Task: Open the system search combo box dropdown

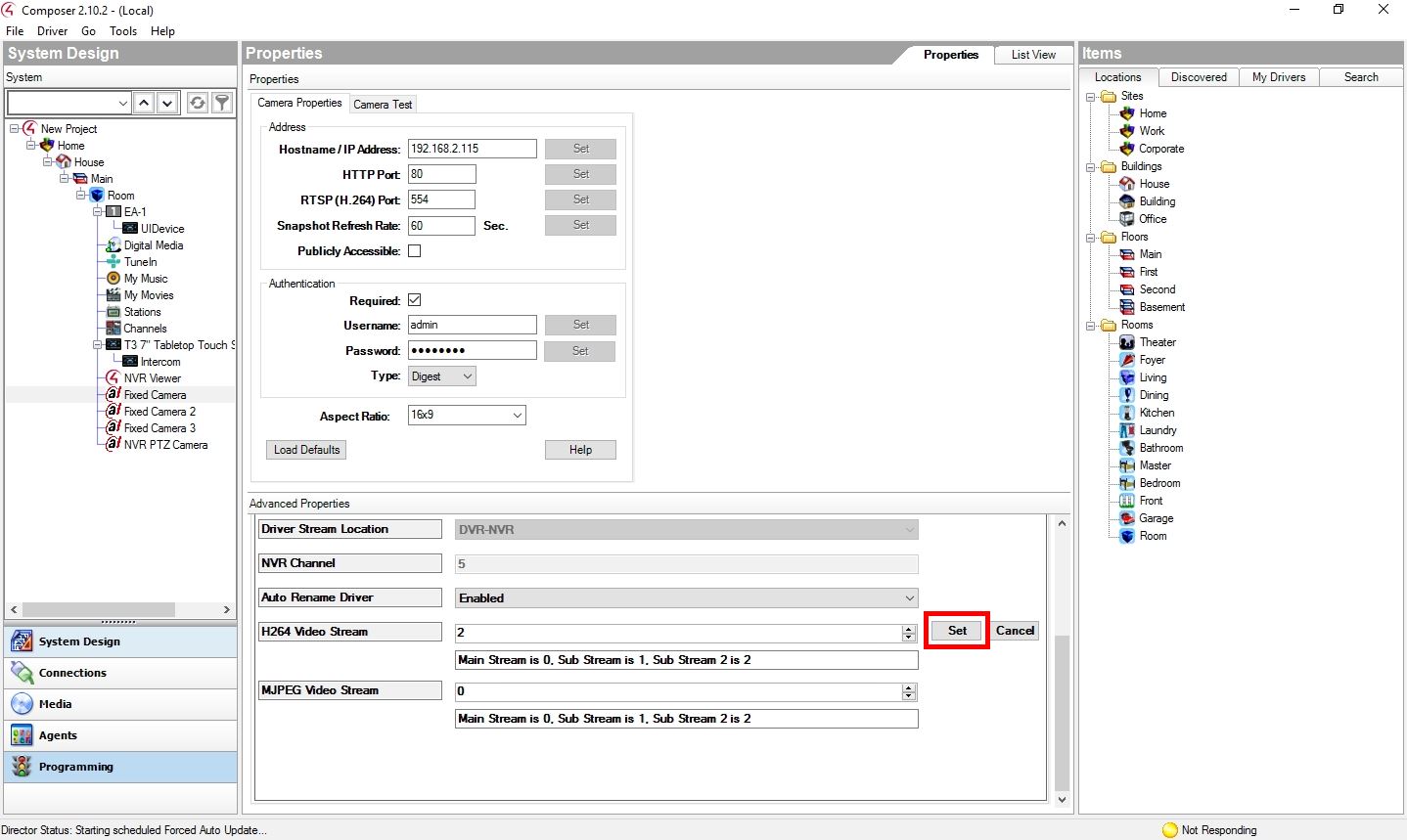Action: pos(123,103)
